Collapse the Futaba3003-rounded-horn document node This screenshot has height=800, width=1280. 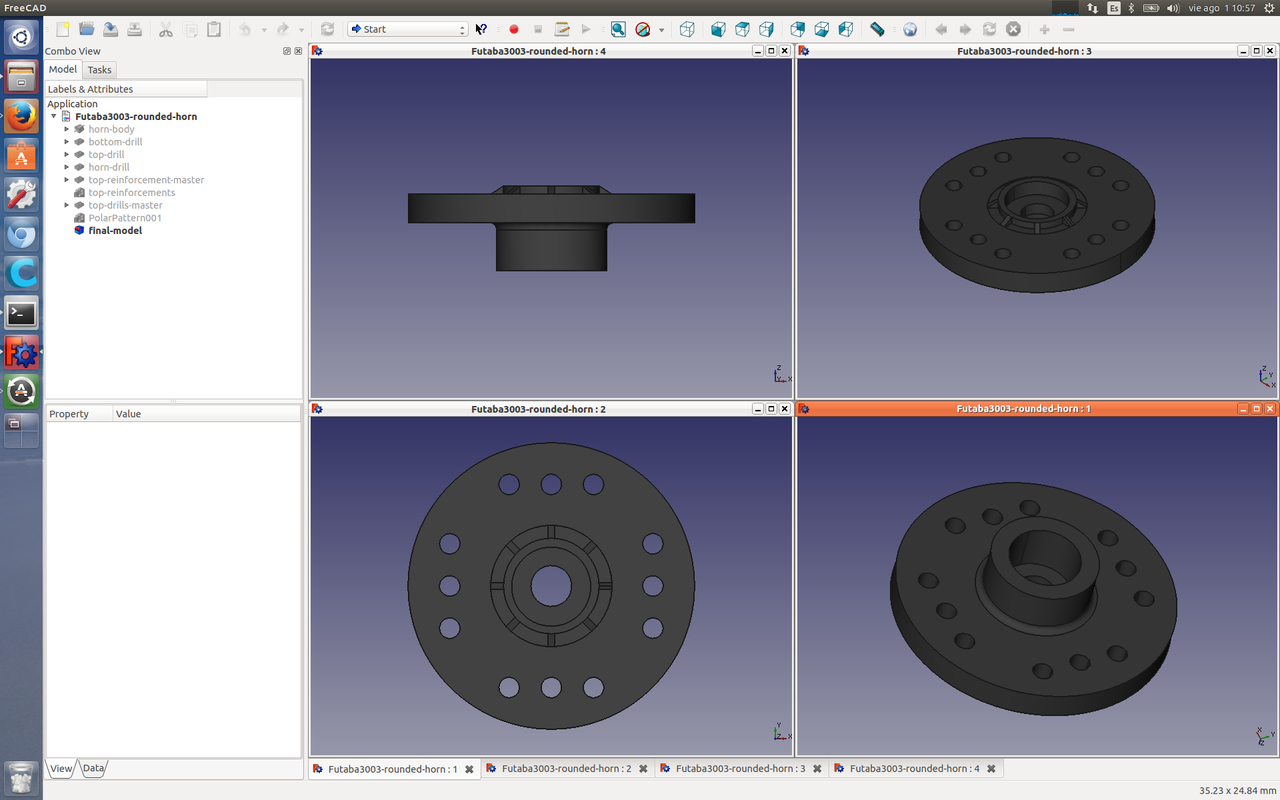[54, 117]
